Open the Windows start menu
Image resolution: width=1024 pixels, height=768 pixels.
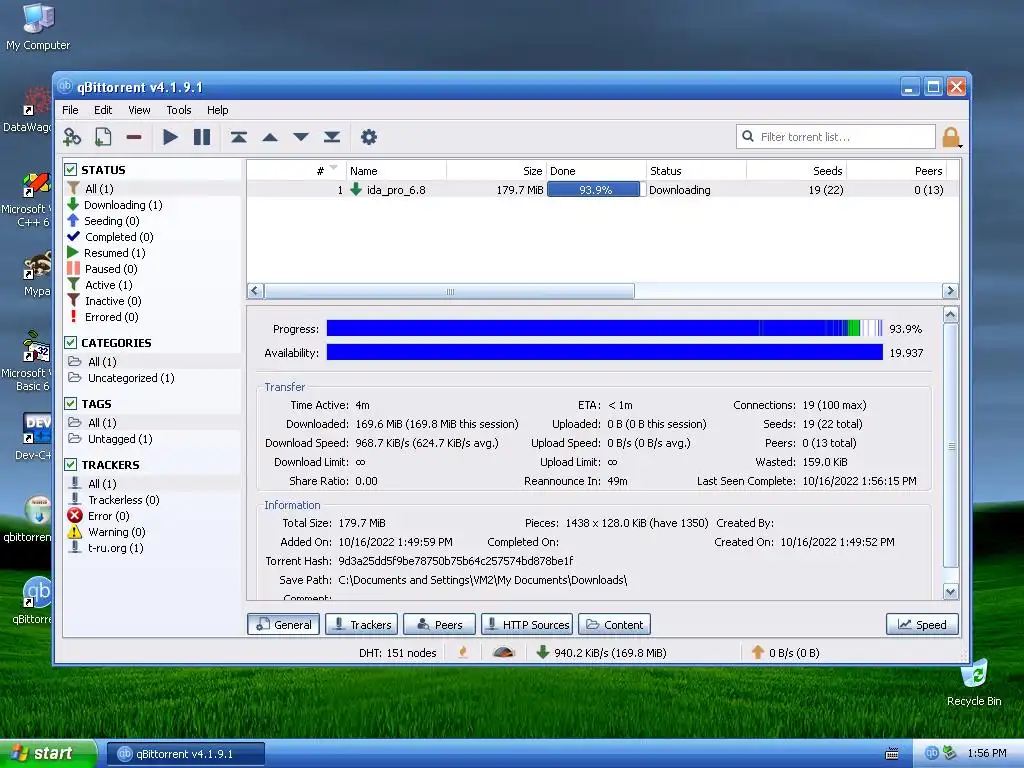tap(48, 753)
